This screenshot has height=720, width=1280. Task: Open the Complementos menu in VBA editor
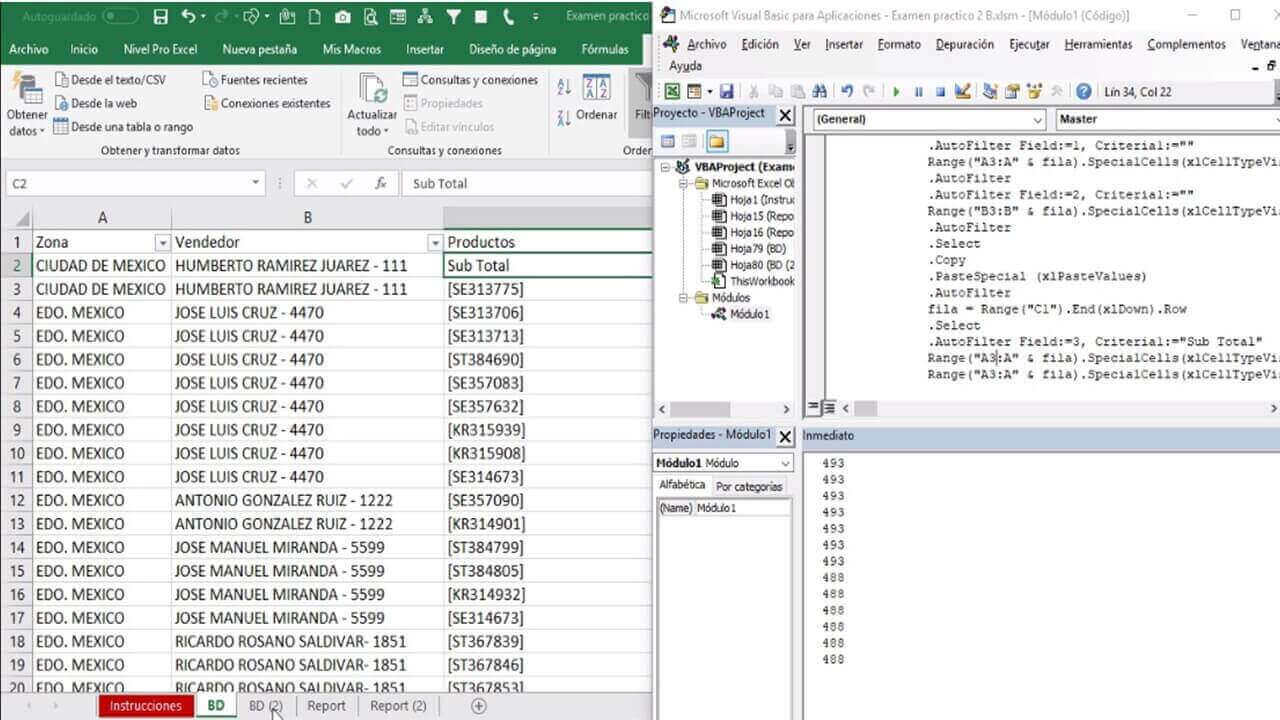pyautogui.click(x=1186, y=44)
